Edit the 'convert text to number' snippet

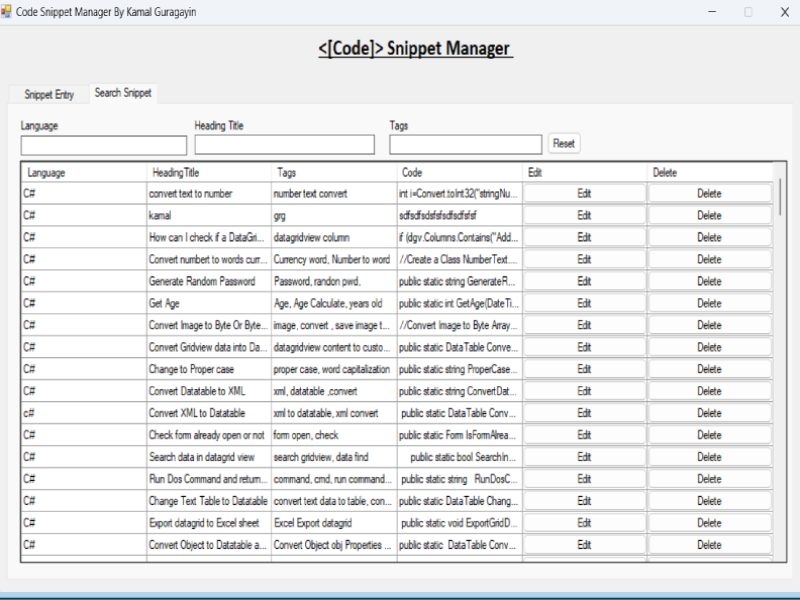584,193
